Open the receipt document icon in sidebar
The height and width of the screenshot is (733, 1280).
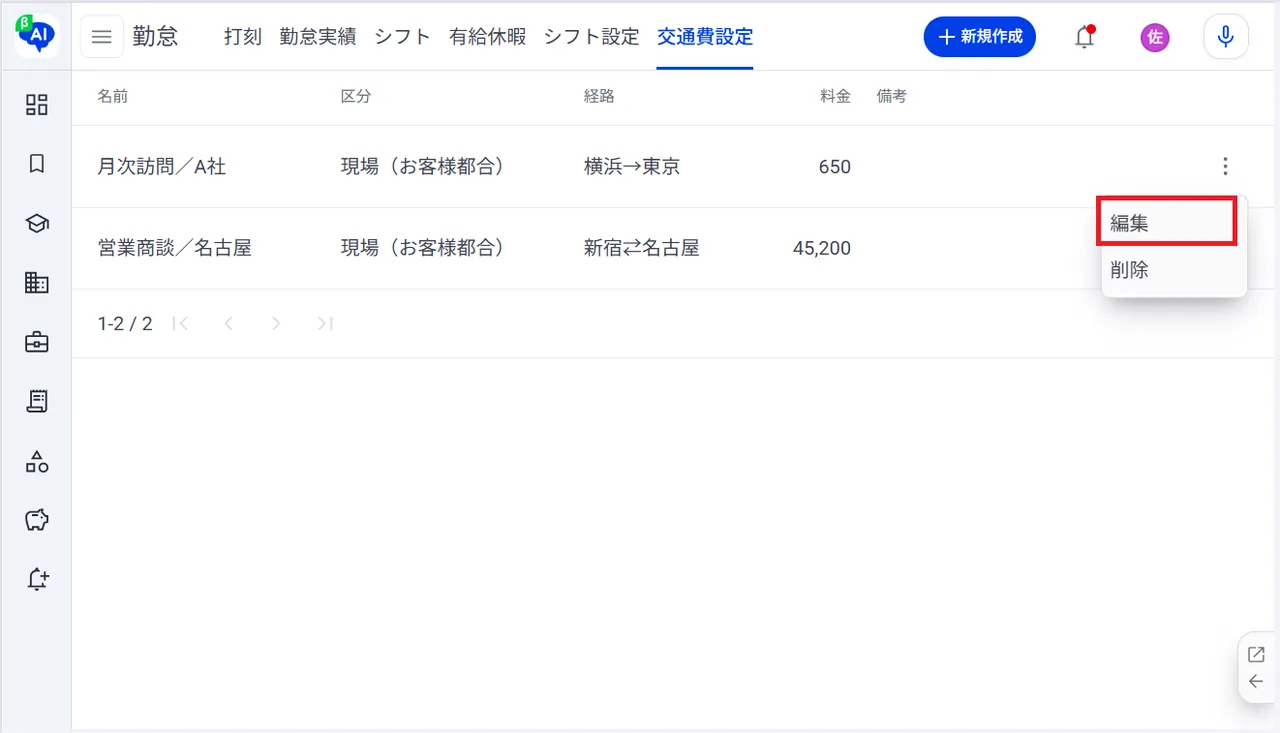(37, 401)
